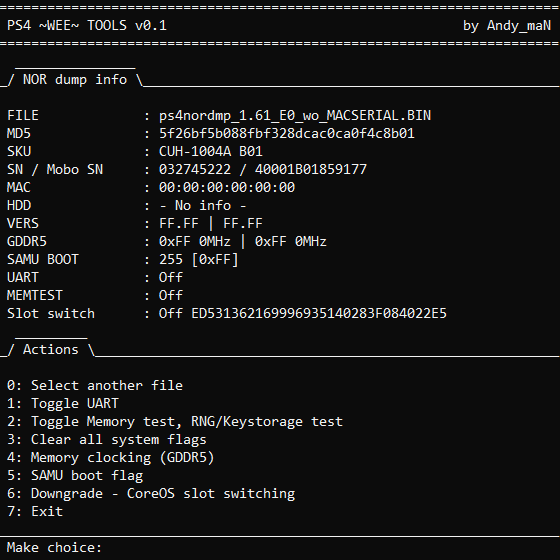
Task: Select option 6 Downgrade CoreOS slot switching
Action: [151, 494]
